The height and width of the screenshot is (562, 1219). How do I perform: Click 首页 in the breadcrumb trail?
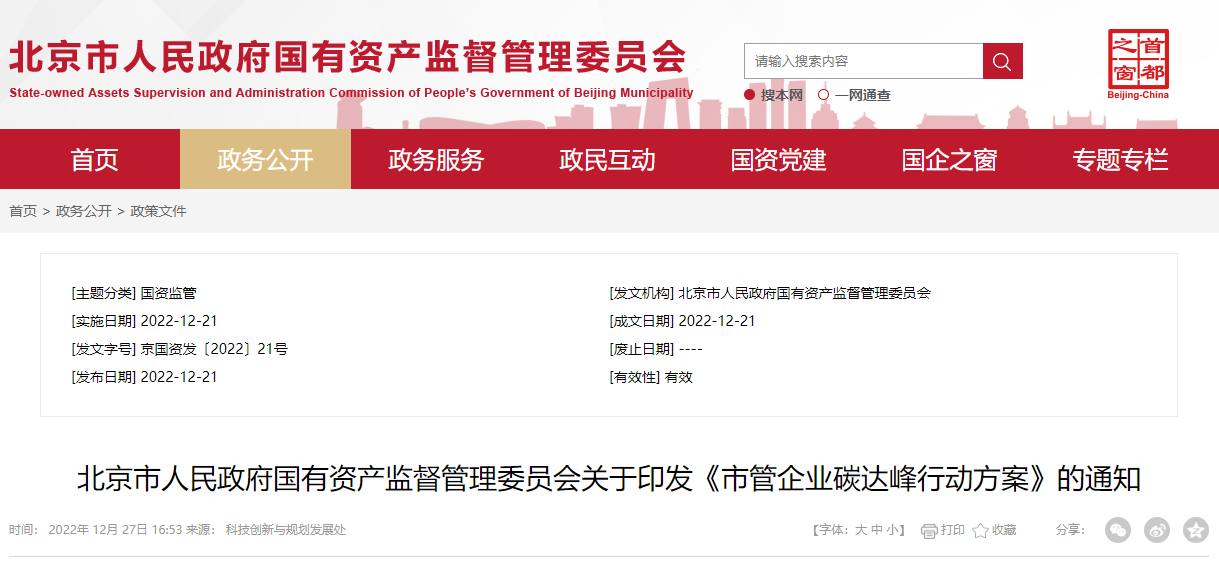click(23, 211)
